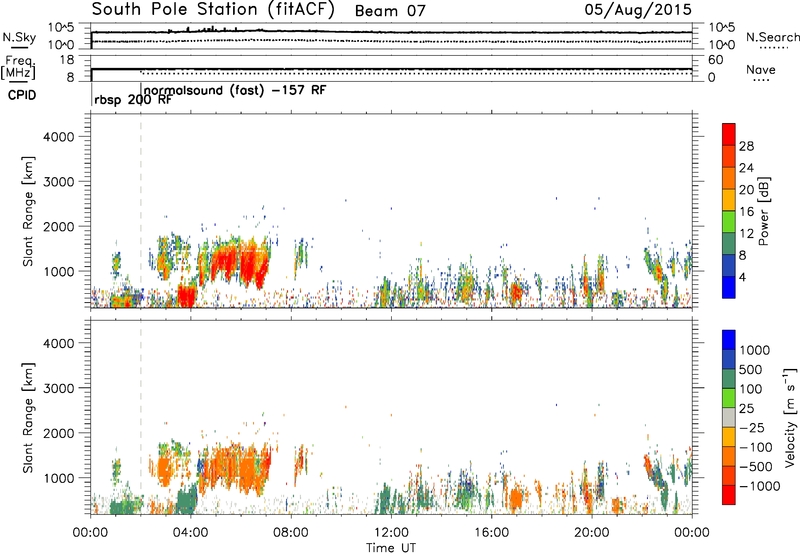
Task: Click the '08:00' time axis tick
Action: (x=291, y=533)
